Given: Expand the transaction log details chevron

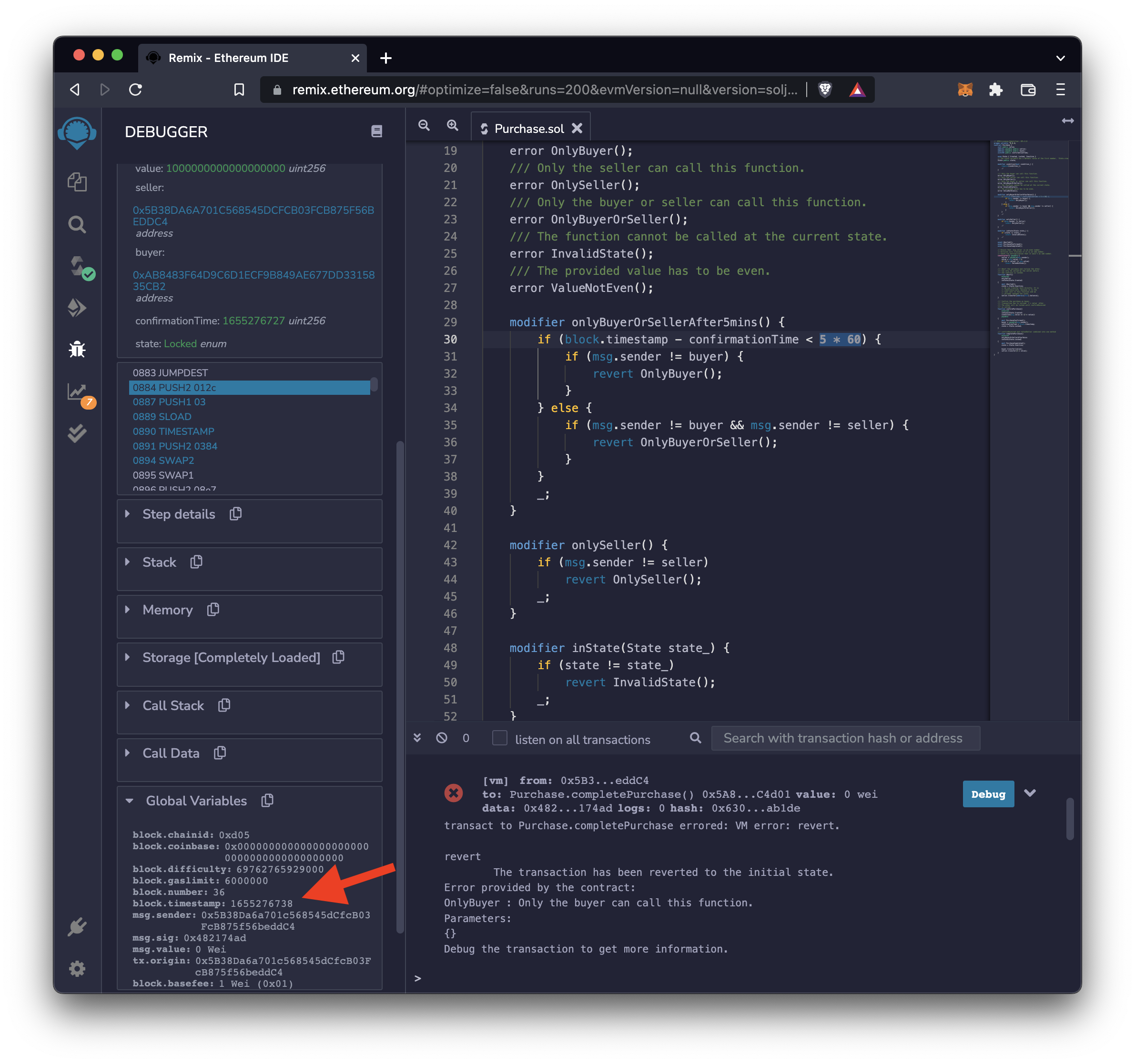Looking at the screenshot, I should [1029, 793].
